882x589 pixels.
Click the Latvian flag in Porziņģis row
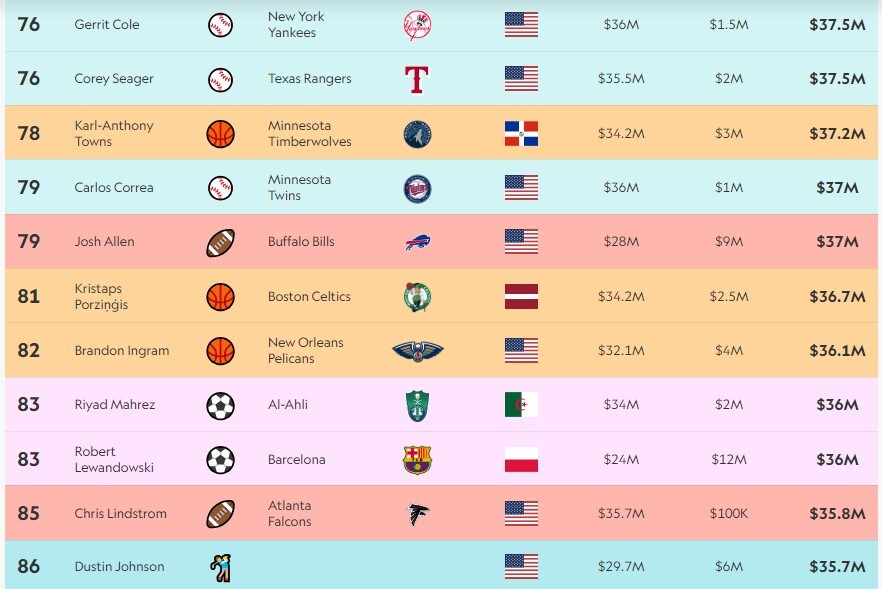pyautogui.click(x=521, y=297)
